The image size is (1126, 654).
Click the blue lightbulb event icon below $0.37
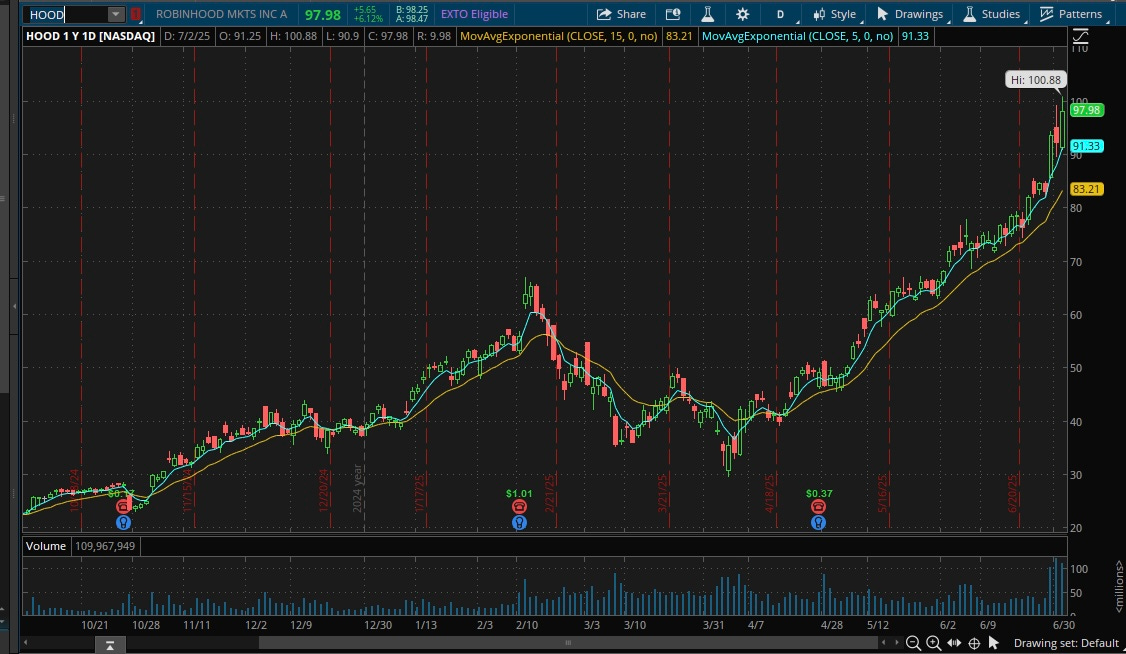click(818, 523)
